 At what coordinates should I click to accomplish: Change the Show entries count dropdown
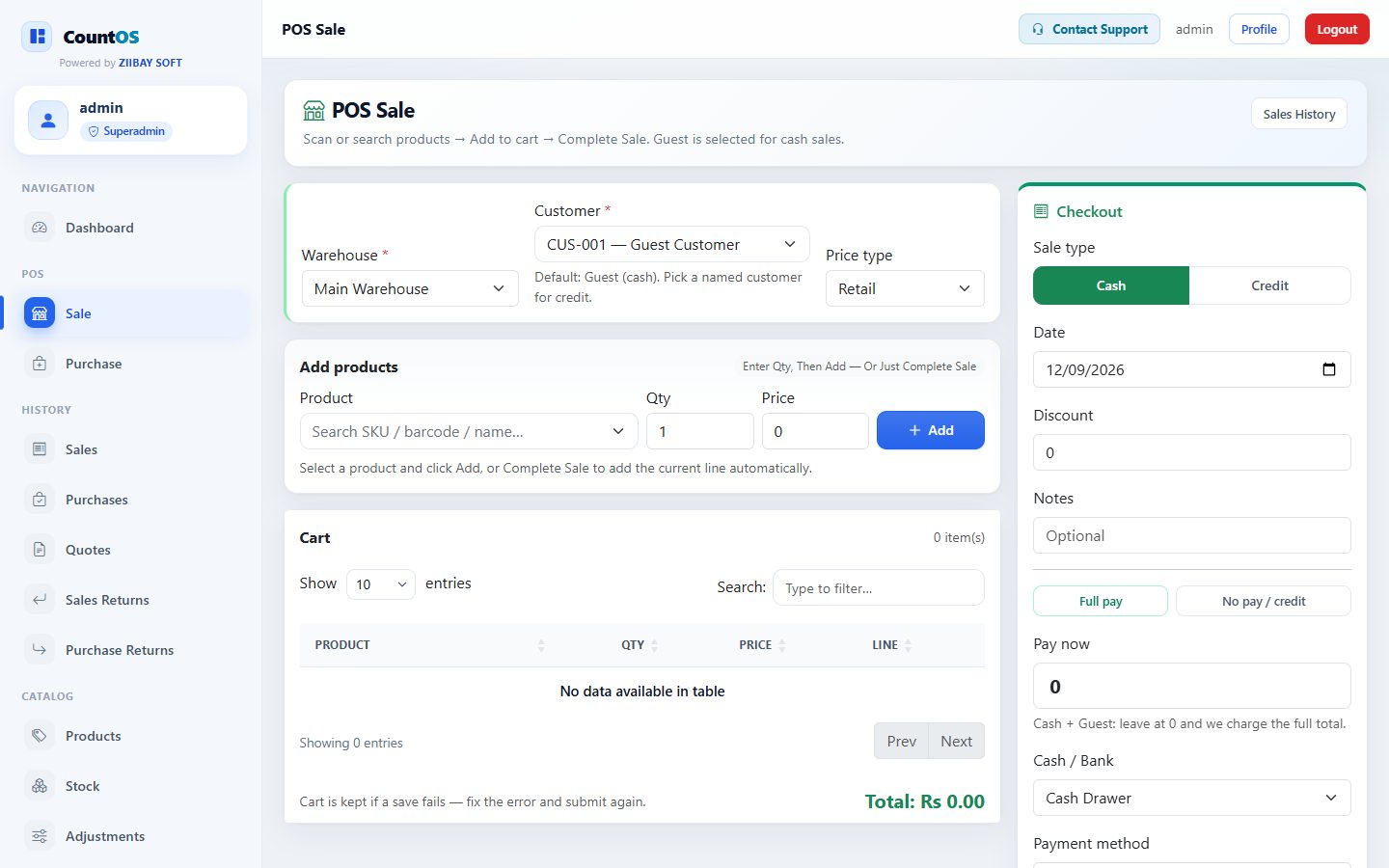coord(381,583)
